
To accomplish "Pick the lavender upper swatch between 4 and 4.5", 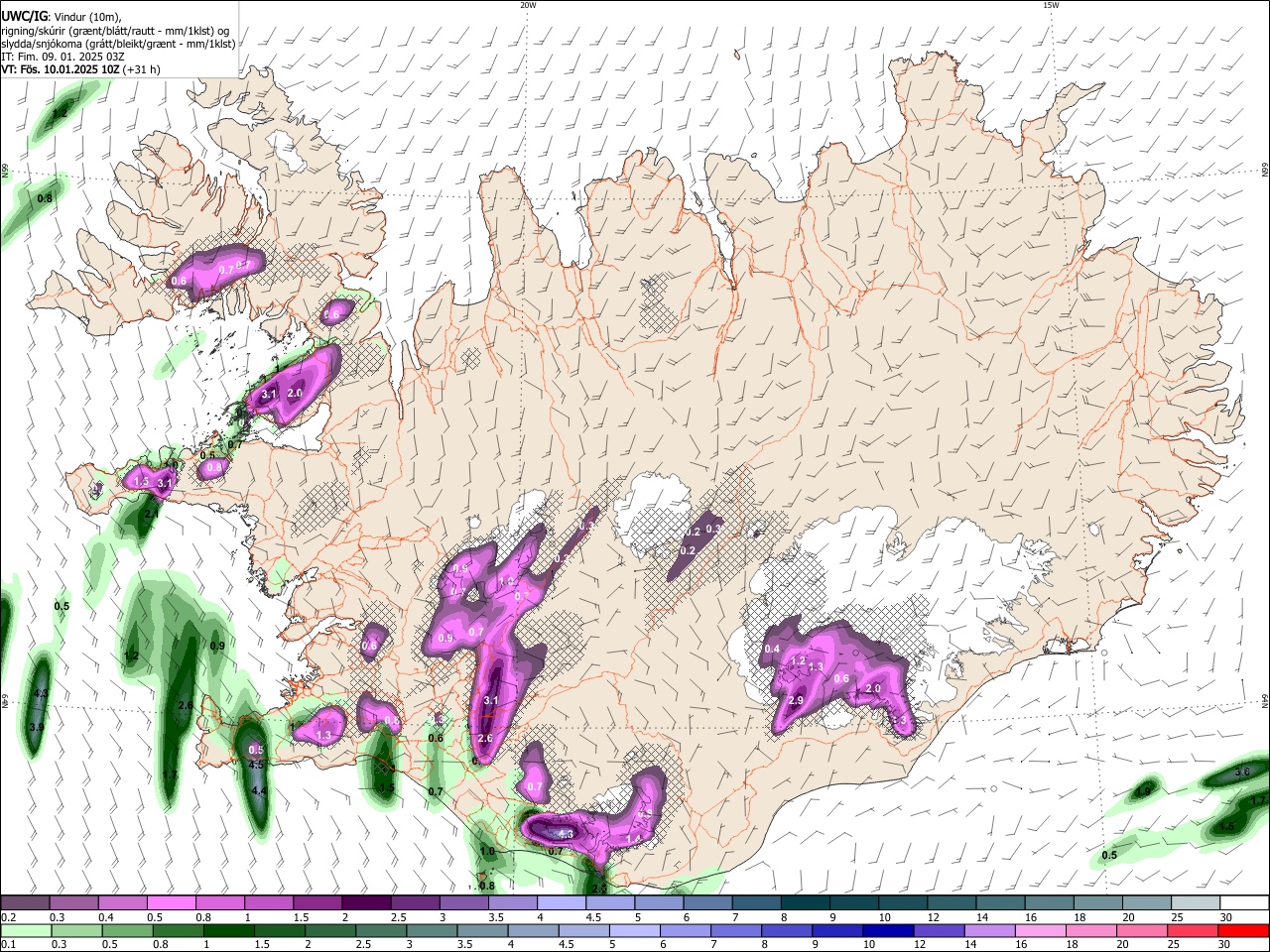I will tap(562, 903).
